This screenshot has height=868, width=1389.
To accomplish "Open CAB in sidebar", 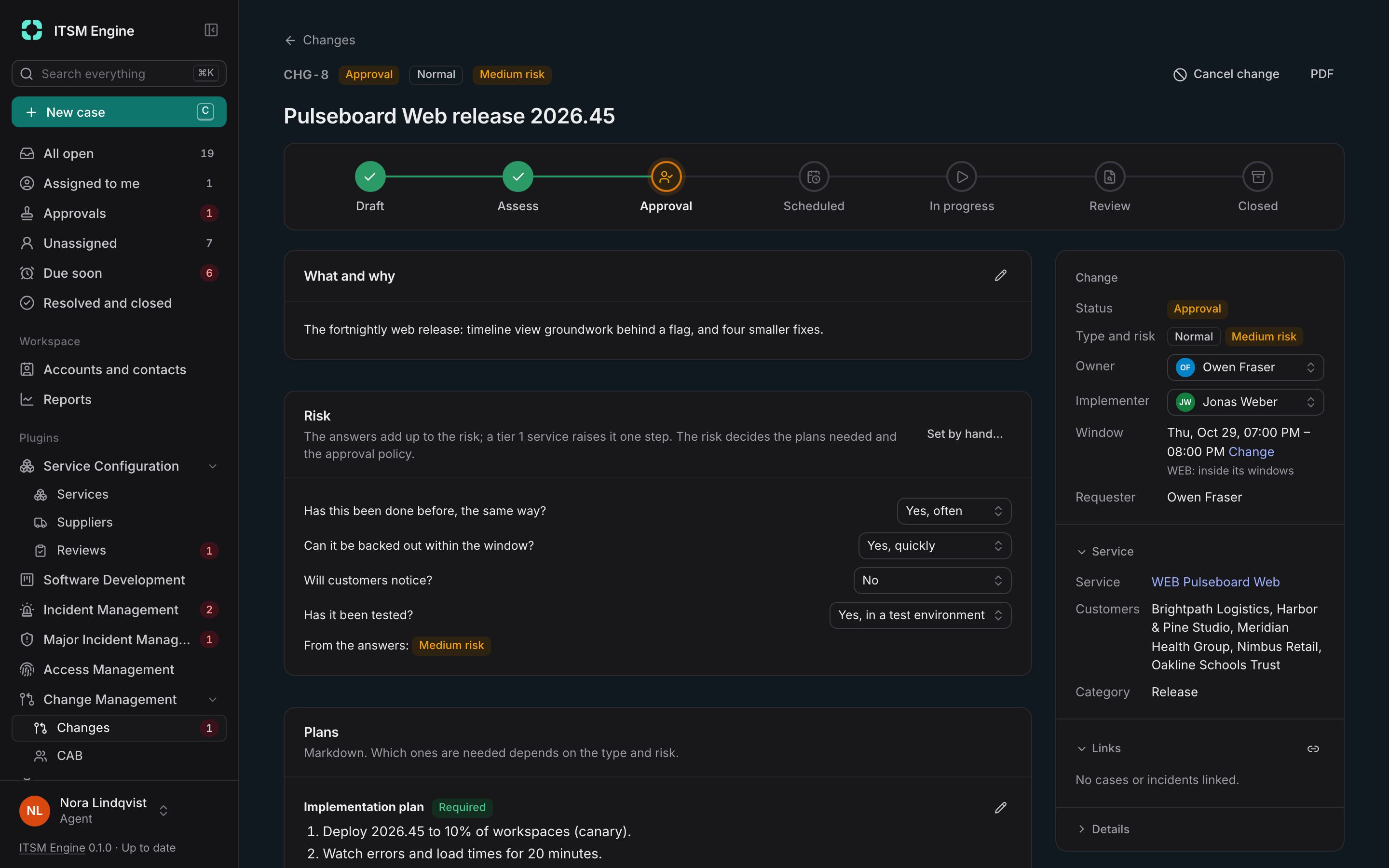I will coord(119,756).
